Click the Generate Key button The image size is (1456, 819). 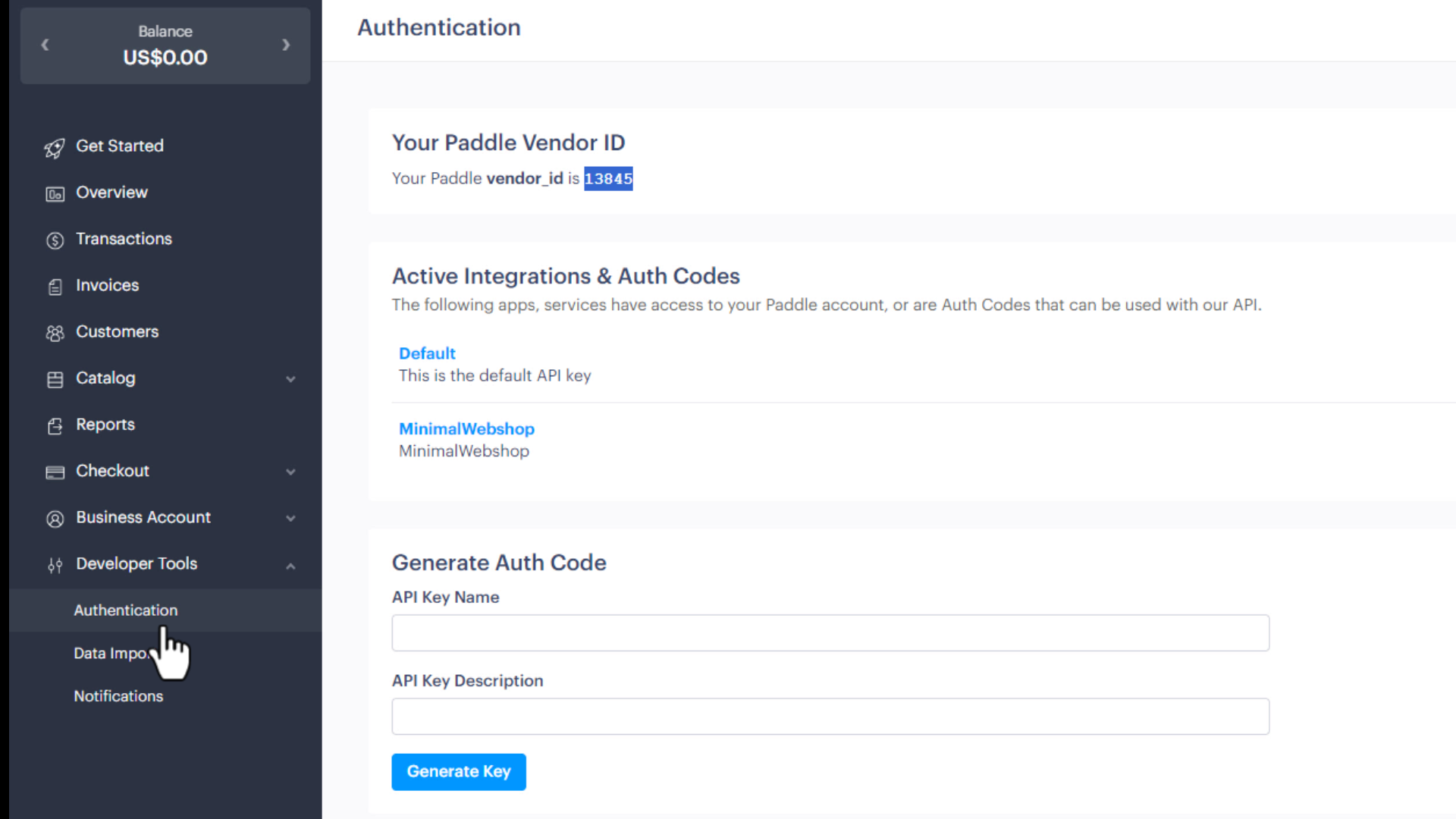pyautogui.click(x=459, y=771)
